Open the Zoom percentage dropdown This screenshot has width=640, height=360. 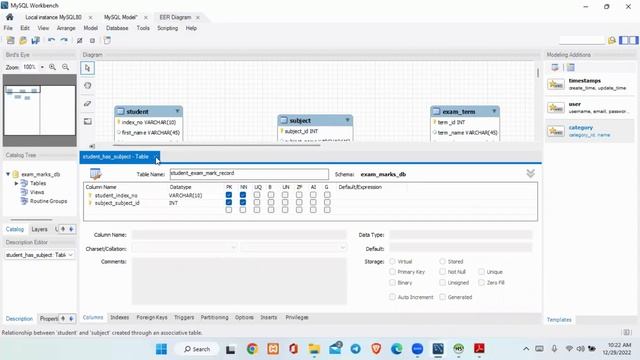(x=42, y=67)
